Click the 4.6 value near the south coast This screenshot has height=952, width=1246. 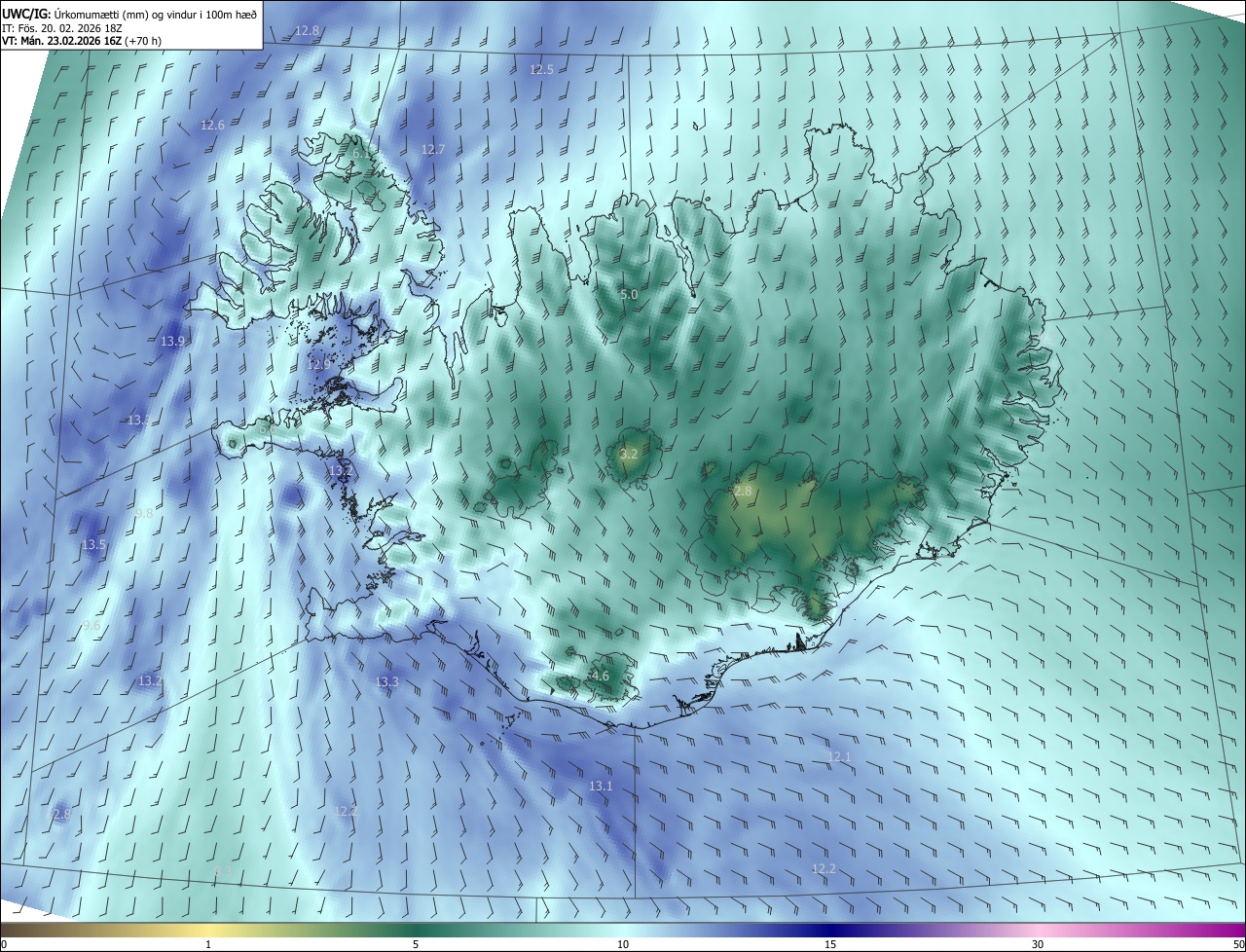pyautogui.click(x=600, y=676)
